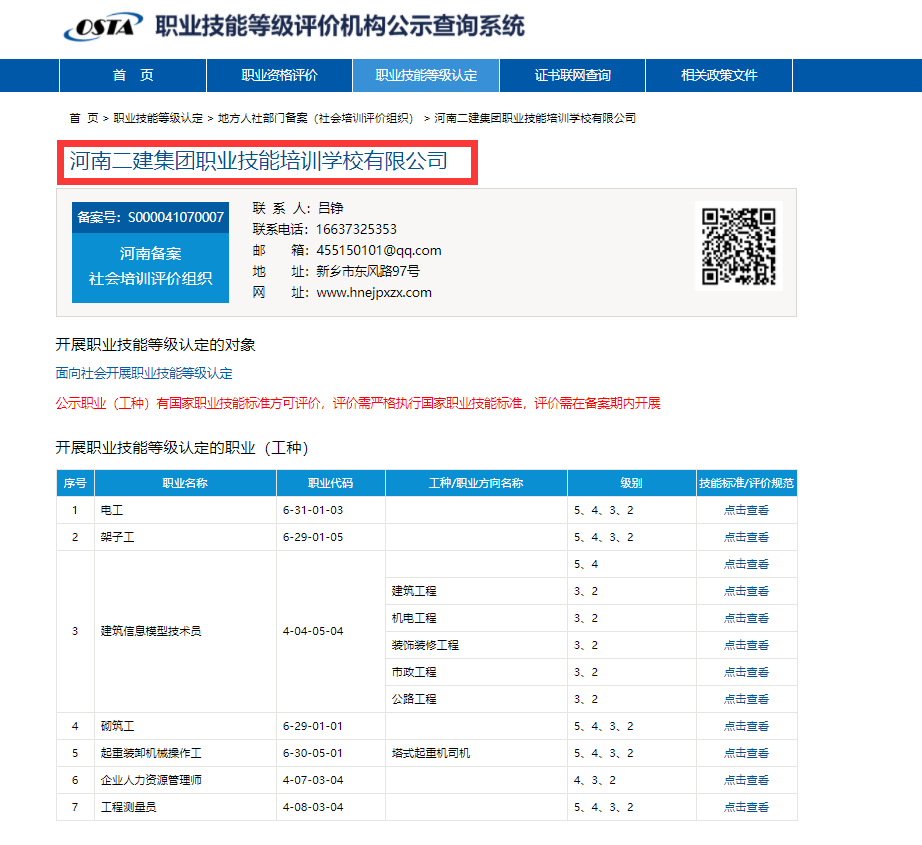Click the address 新乡市东风路97号
The width and height of the screenshot is (922, 845).
(368, 271)
